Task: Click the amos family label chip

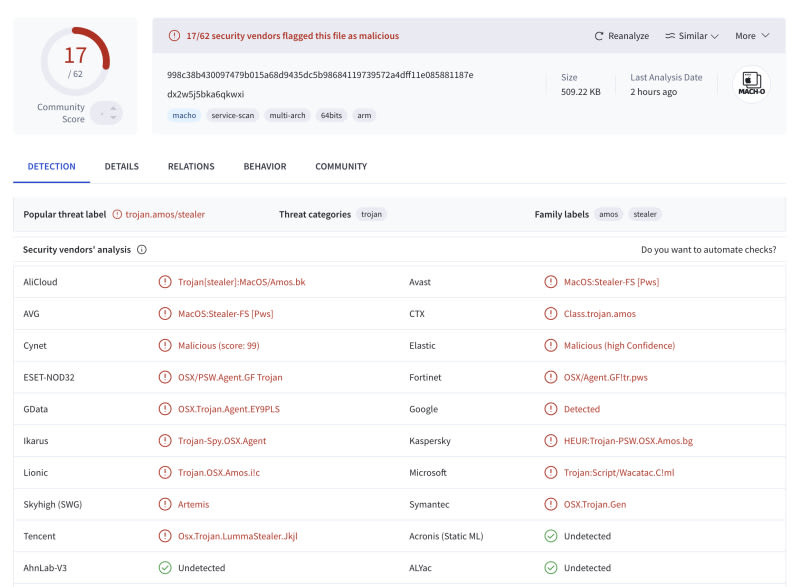Action: click(607, 214)
